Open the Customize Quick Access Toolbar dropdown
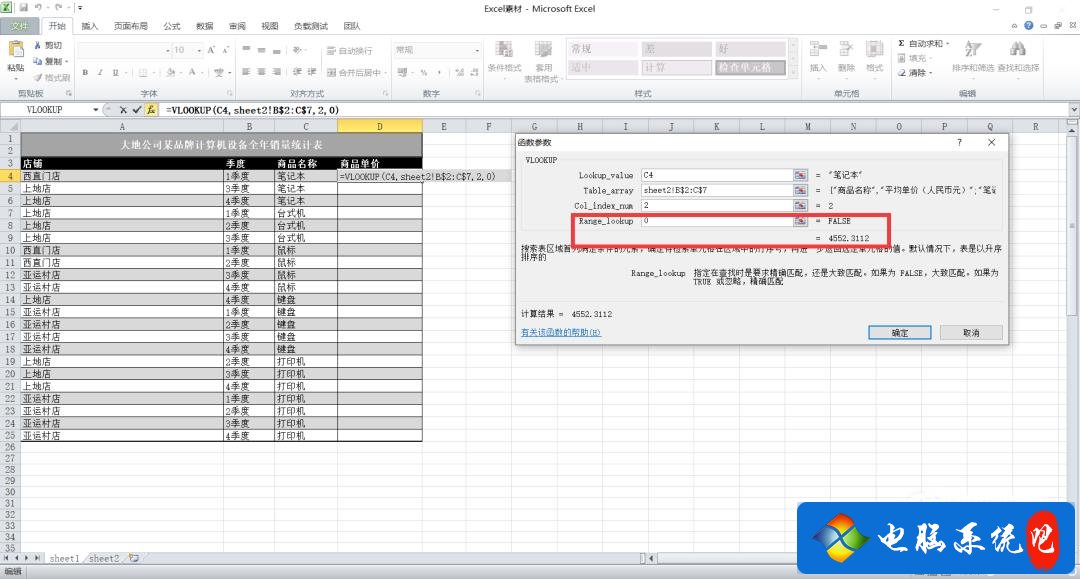Viewport: 1080px width, 579px height. (81, 8)
